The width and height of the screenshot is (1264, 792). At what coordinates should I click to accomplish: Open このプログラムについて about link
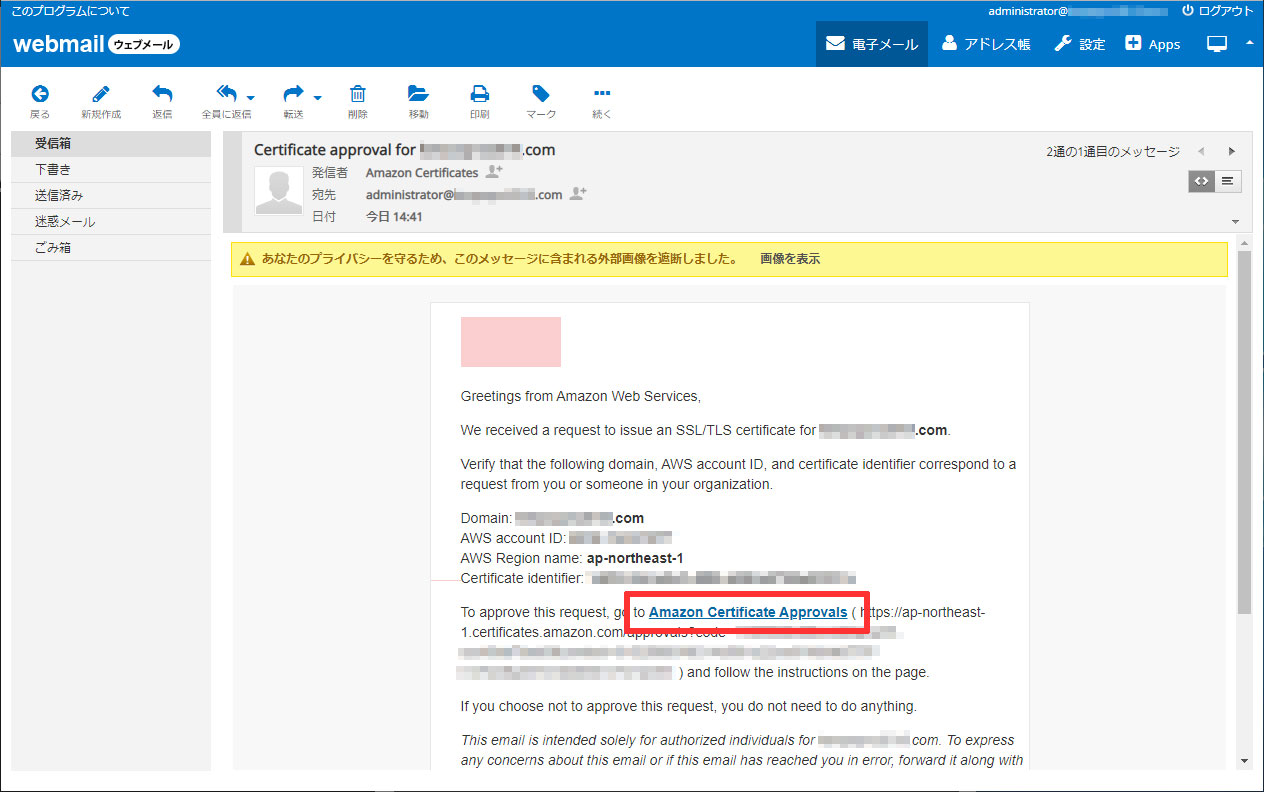[70, 11]
